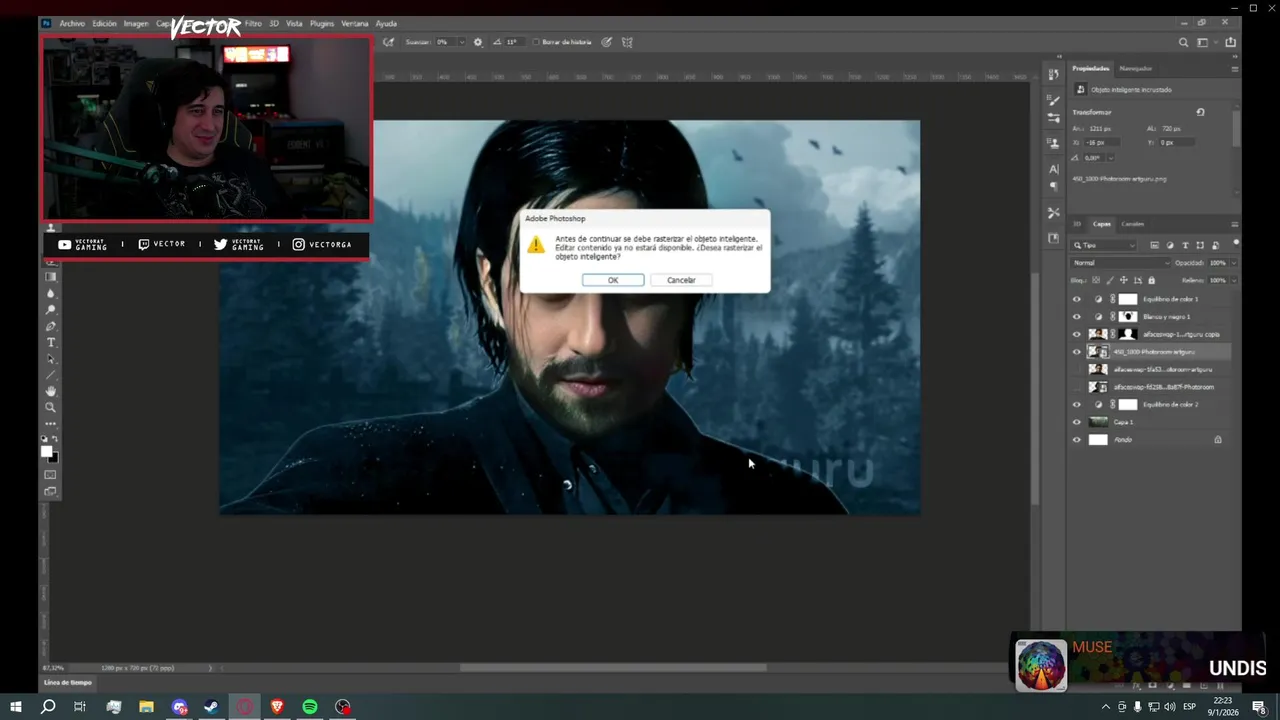Image resolution: width=1280 pixels, height=720 pixels.
Task: Select the Hand tool
Action: click(51, 391)
